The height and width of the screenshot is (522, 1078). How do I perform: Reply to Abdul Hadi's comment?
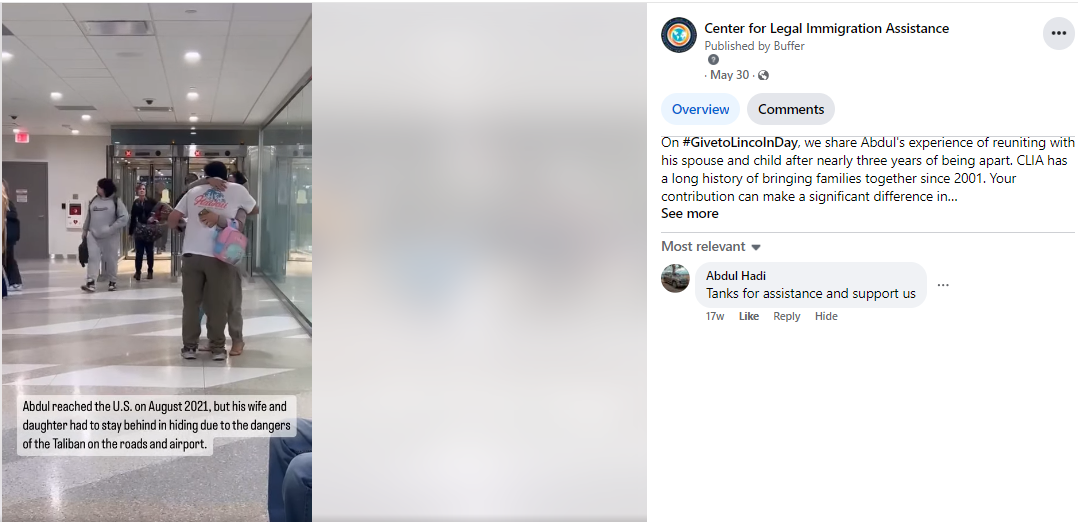[786, 316]
